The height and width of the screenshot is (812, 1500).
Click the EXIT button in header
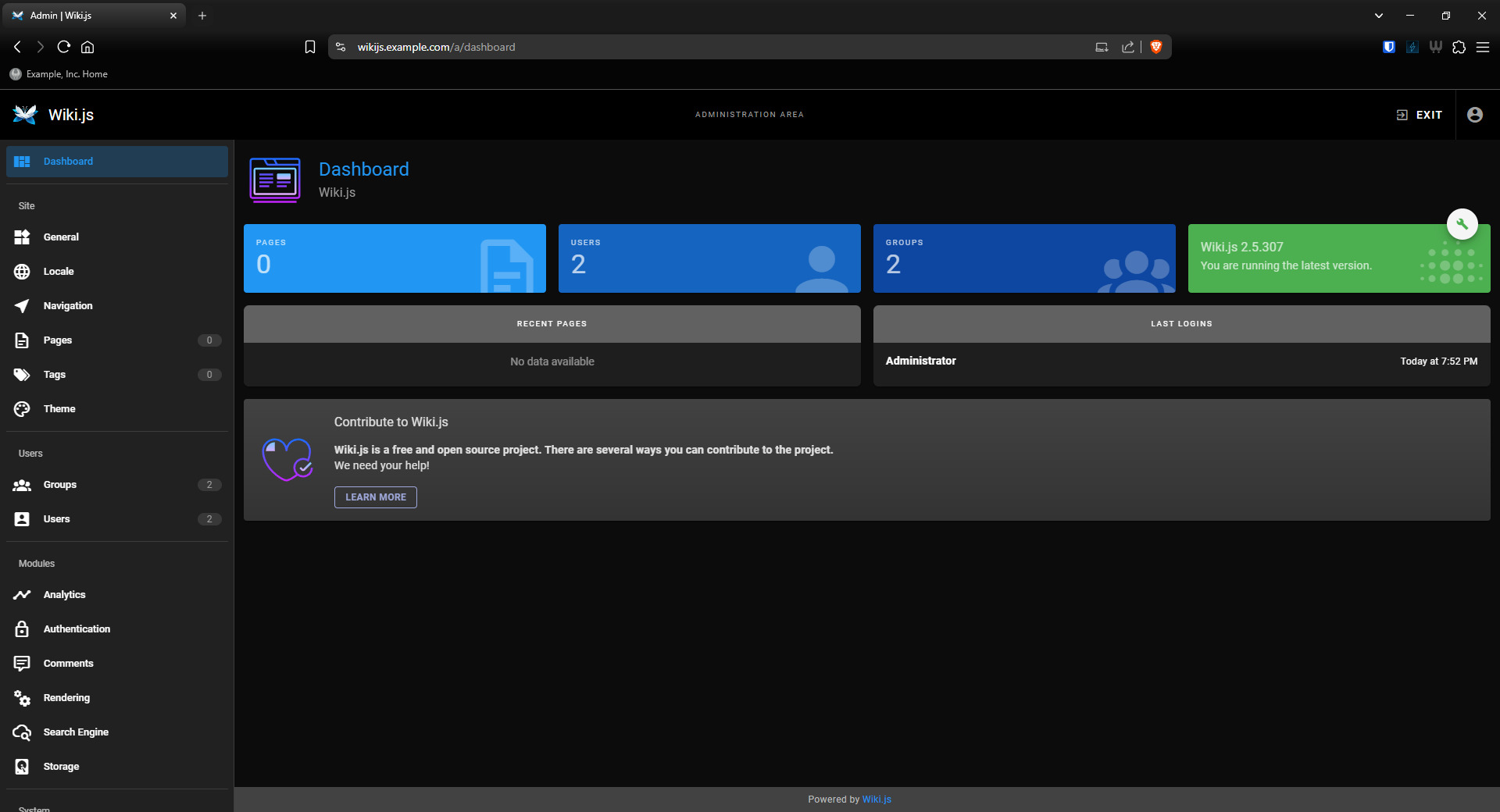coord(1420,115)
